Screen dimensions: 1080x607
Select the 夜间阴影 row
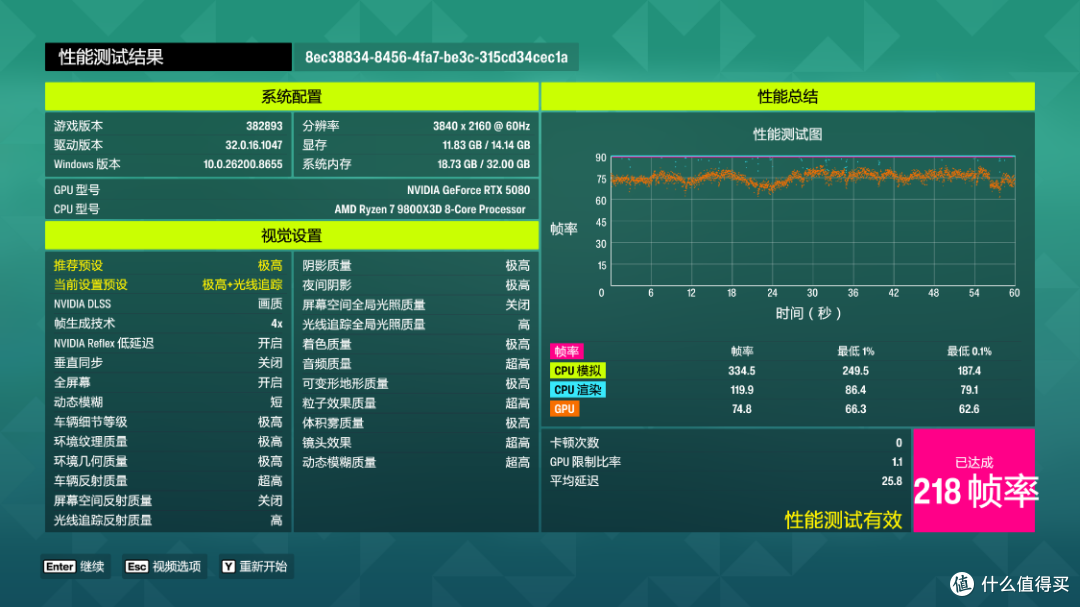[x=416, y=285]
